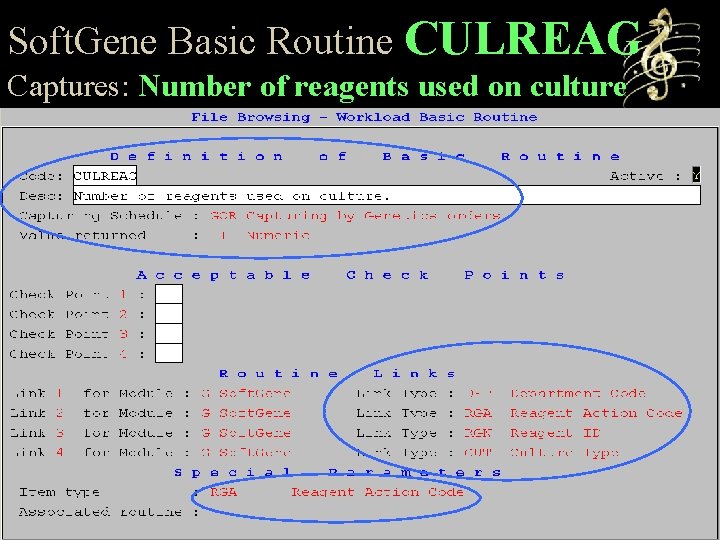720x540 pixels.
Task: Click Link 2 module value G SoftGene
Action: pyautogui.click(x=246, y=413)
